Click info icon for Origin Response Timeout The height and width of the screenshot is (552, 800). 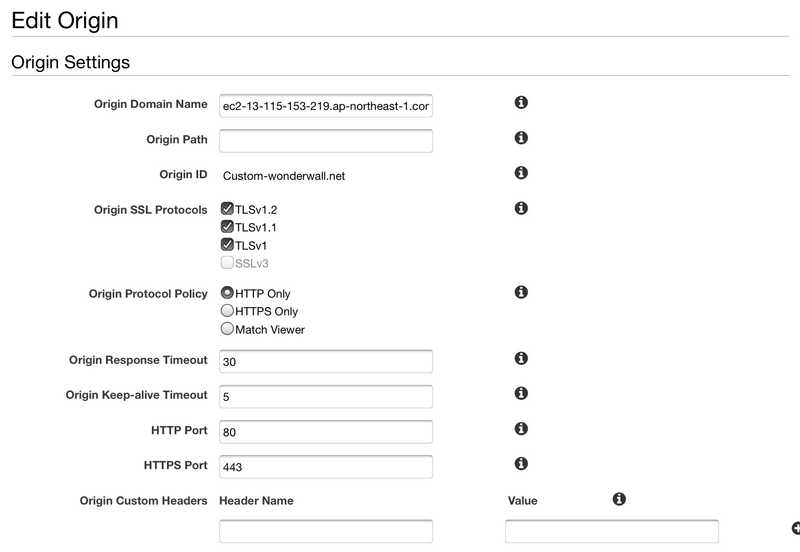[x=521, y=358]
